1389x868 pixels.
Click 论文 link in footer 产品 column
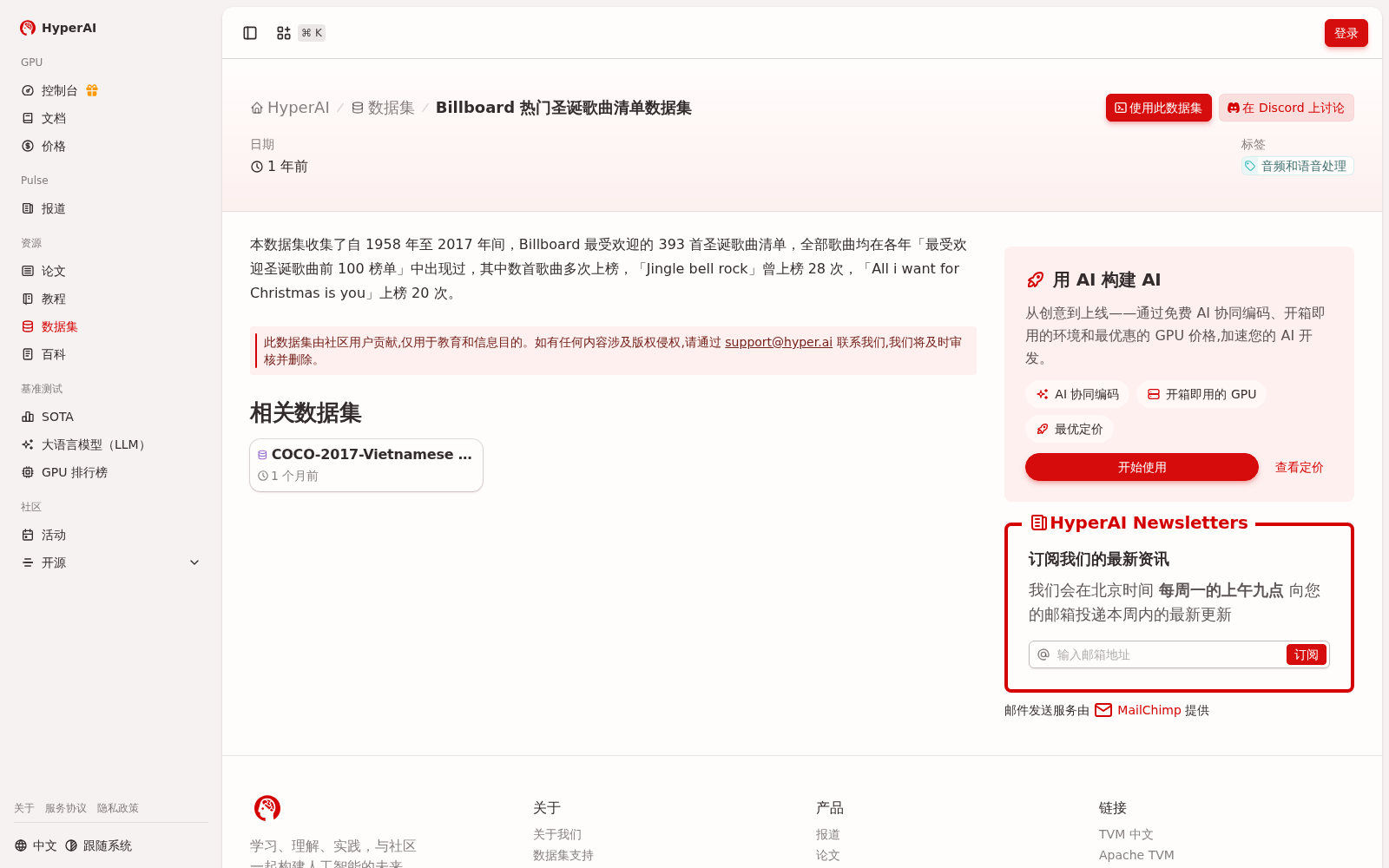click(828, 855)
